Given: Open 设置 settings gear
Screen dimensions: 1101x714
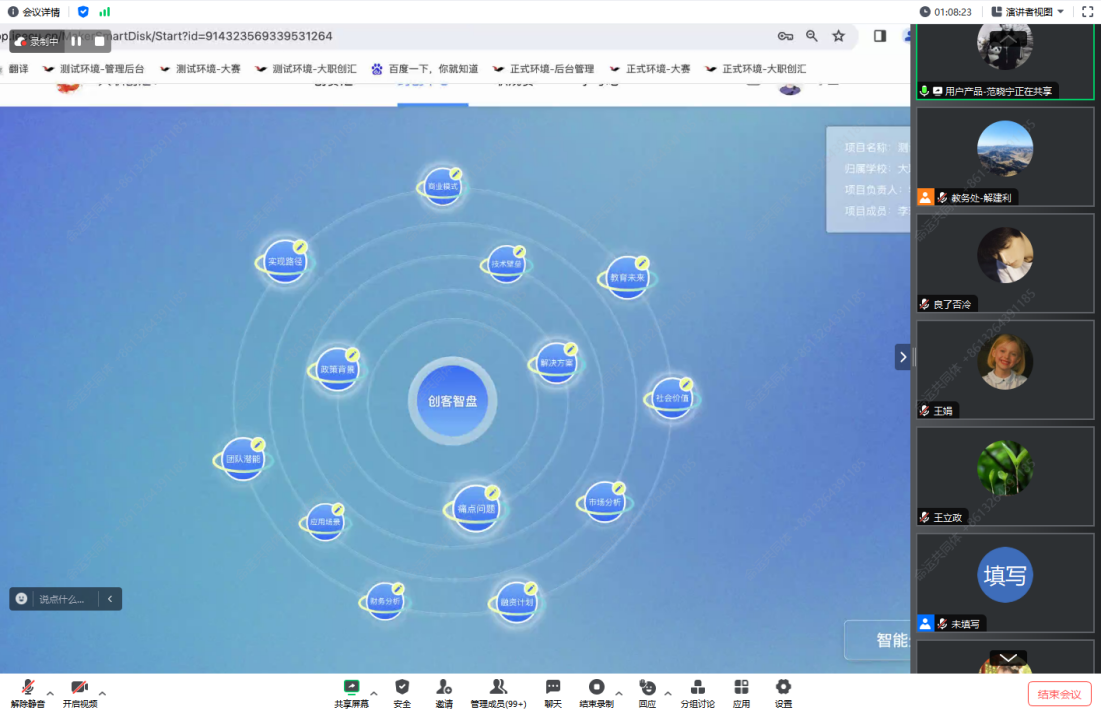Looking at the screenshot, I should tap(783, 688).
